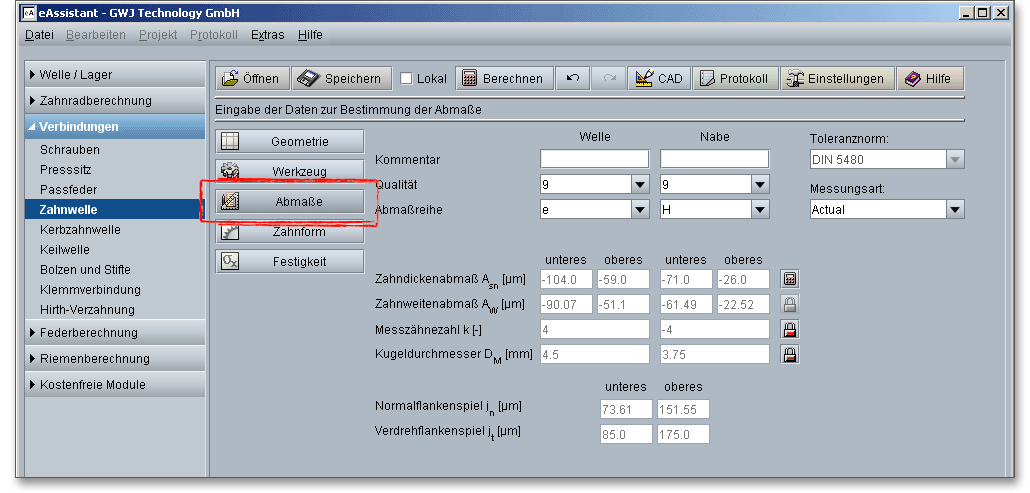Open the Datei menu
Screen dimensions: 1030x493
point(39,34)
